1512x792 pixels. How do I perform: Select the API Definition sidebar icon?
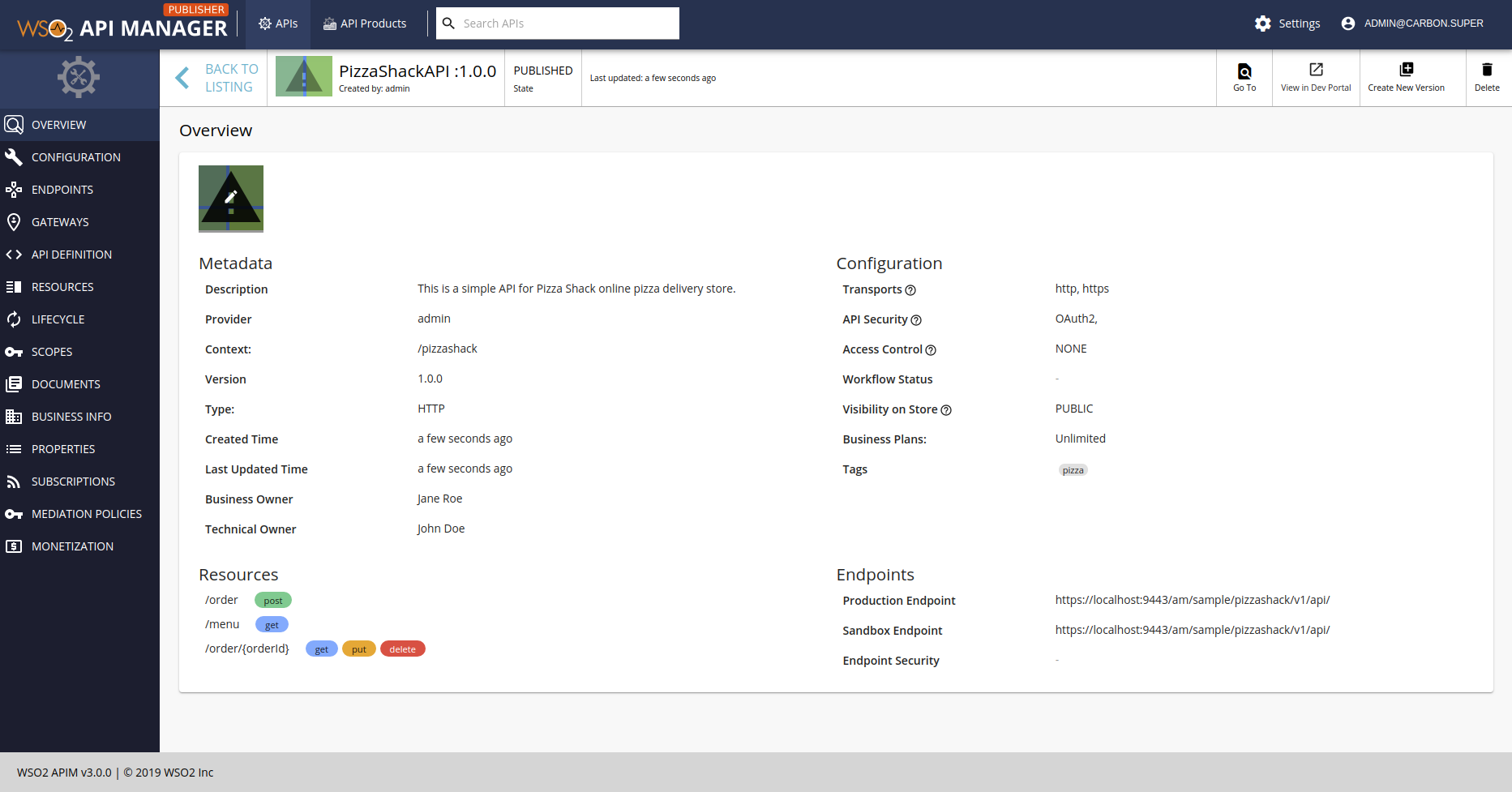(14, 254)
